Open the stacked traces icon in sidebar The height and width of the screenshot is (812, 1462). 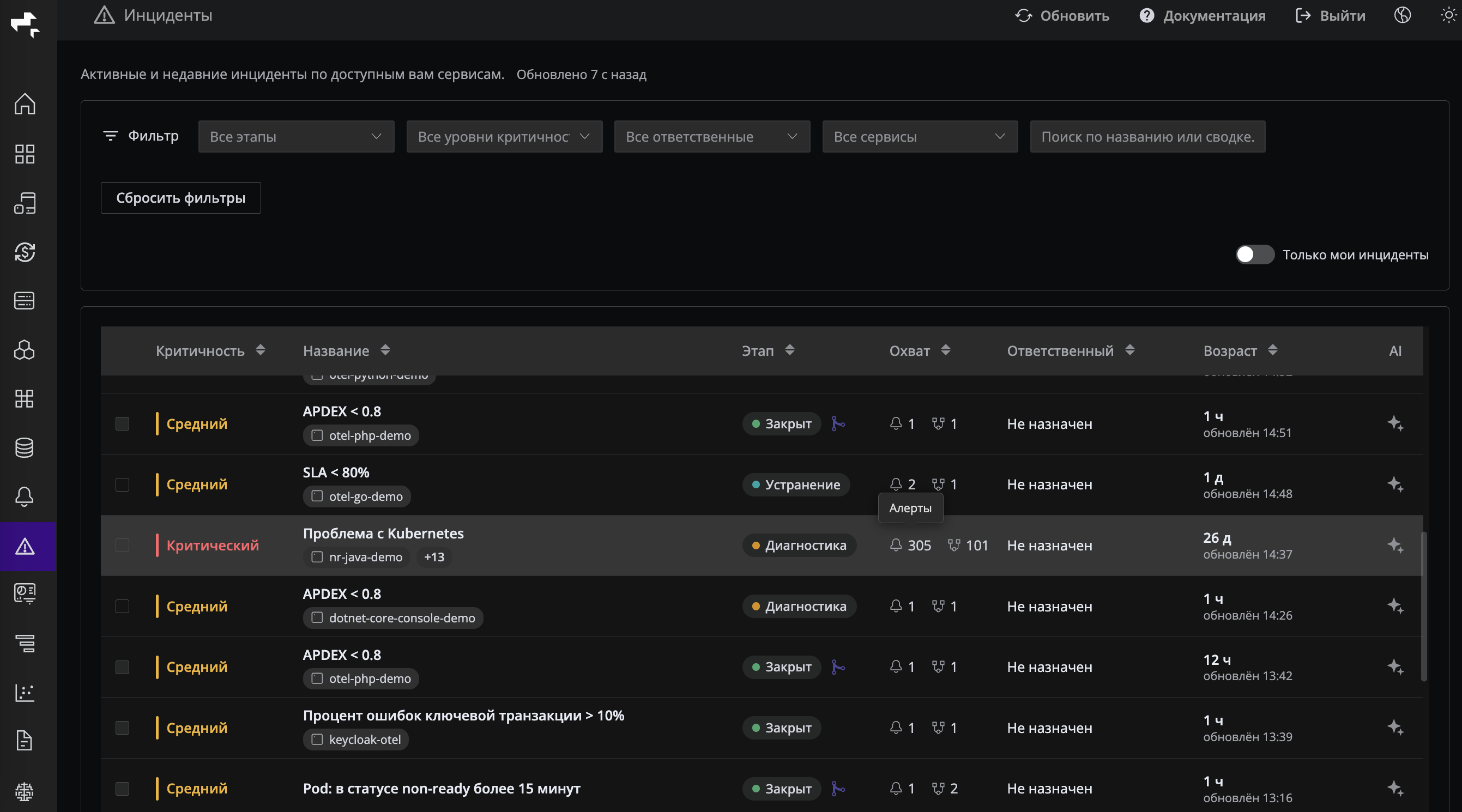point(25,643)
